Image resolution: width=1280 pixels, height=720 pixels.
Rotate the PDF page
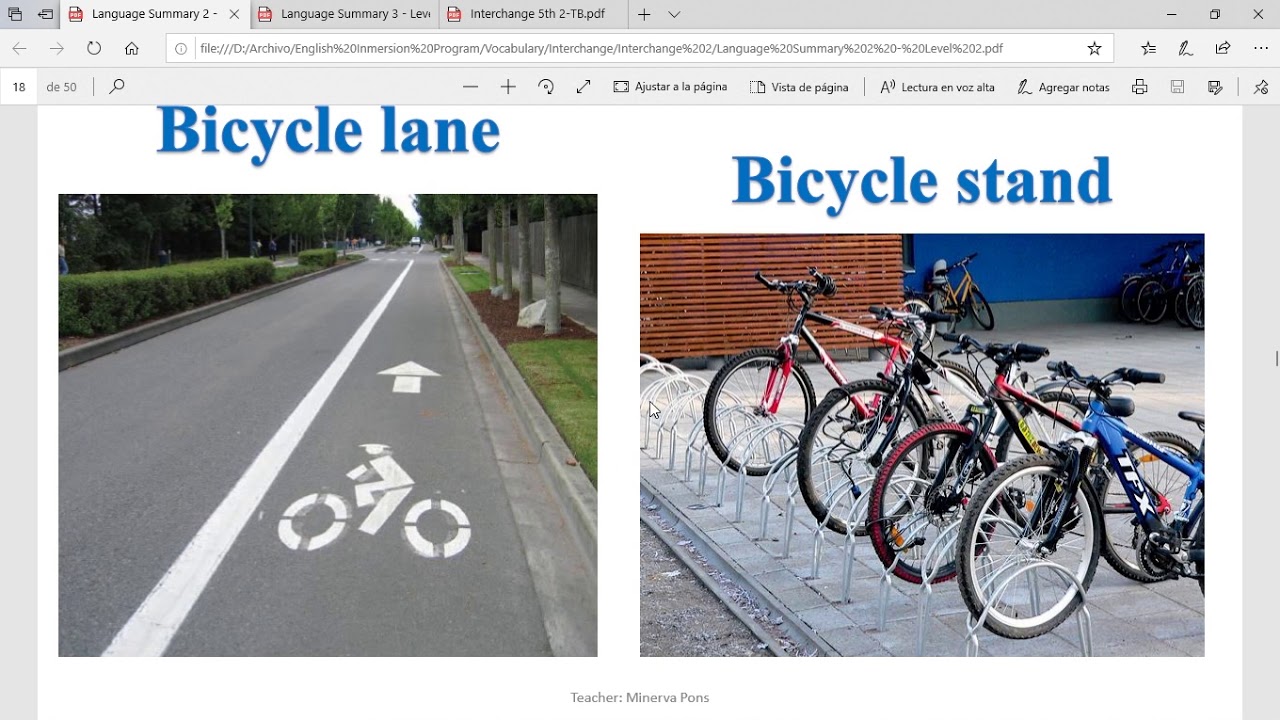(546, 87)
